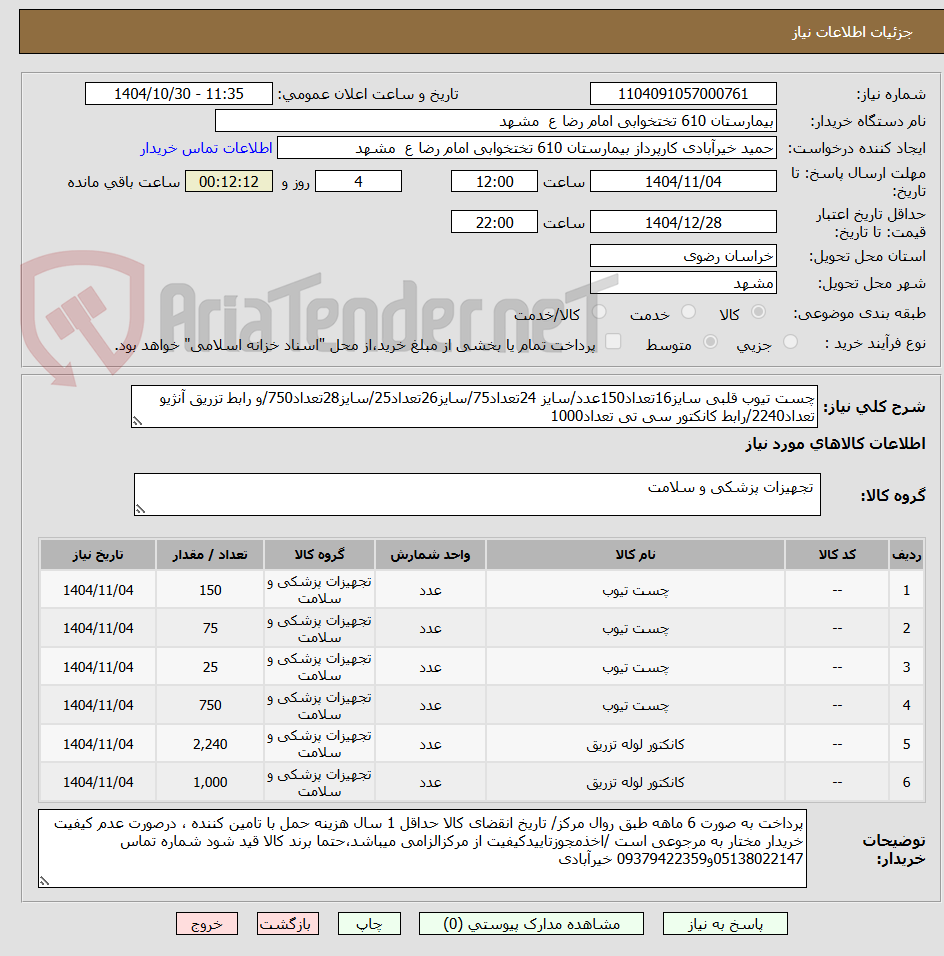This screenshot has height=956, width=944.
Task: Click the گروه کالا textarea تجهیزات پزشکی و سلامت
Action: coord(477,494)
